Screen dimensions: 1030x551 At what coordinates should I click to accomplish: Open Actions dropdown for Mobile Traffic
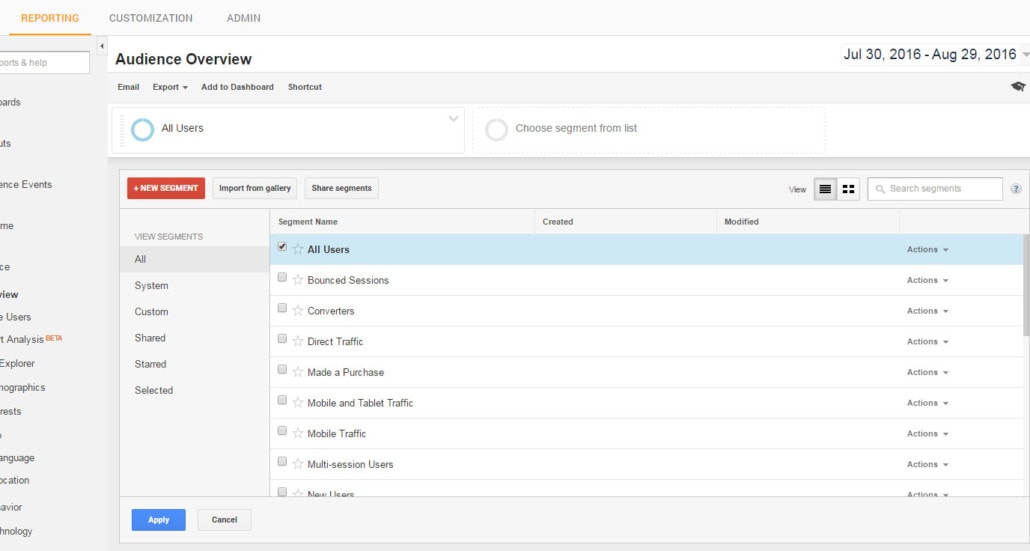928,433
